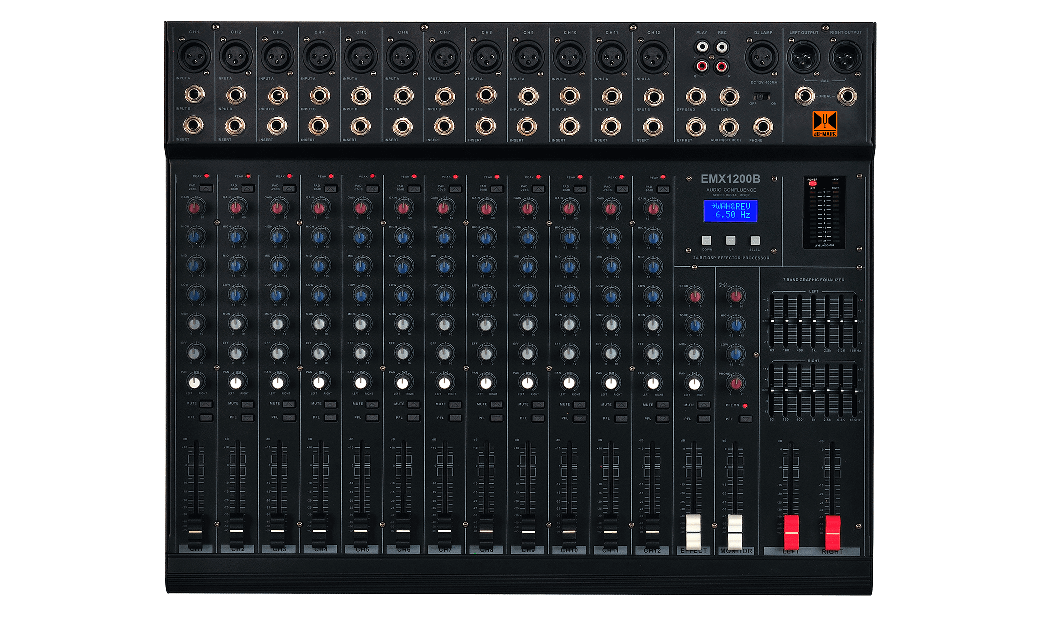Viewport: 1042px width, 625px height.
Task: Click the white pan knob on CH6
Action: (x=402, y=383)
